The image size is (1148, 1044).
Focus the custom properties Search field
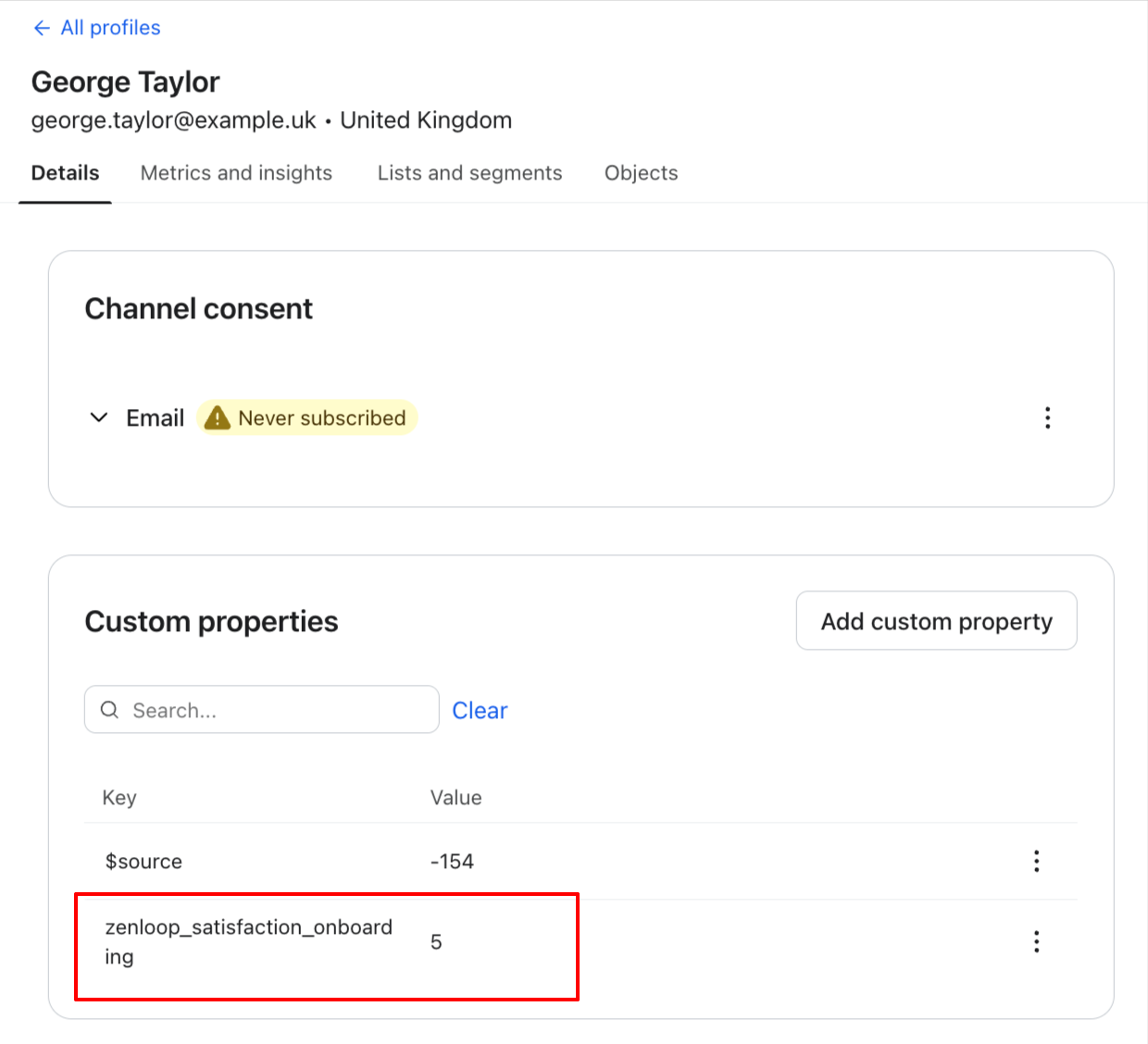click(x=261, y=710)
